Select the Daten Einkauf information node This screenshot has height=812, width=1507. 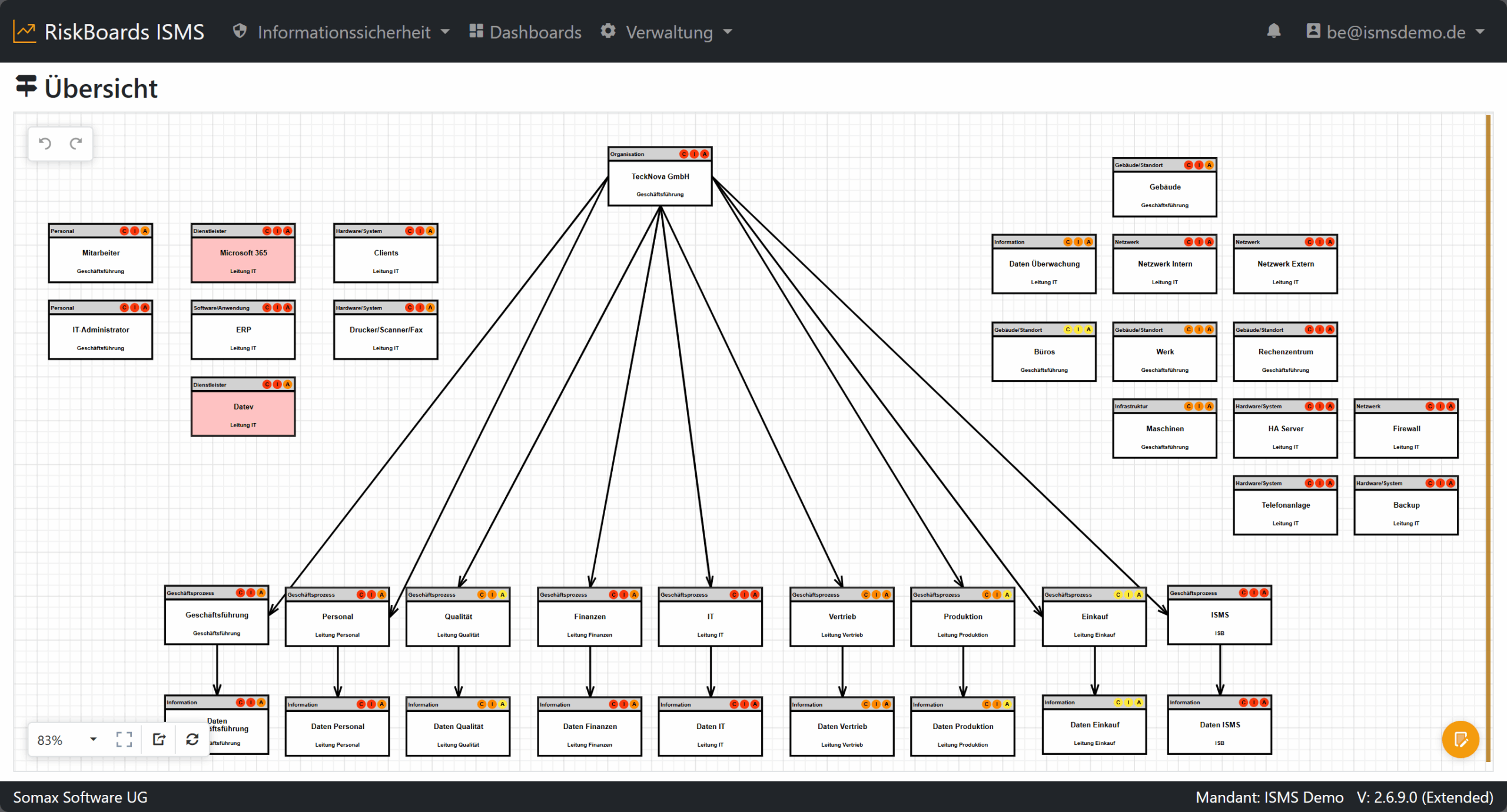pos(1094,725)
